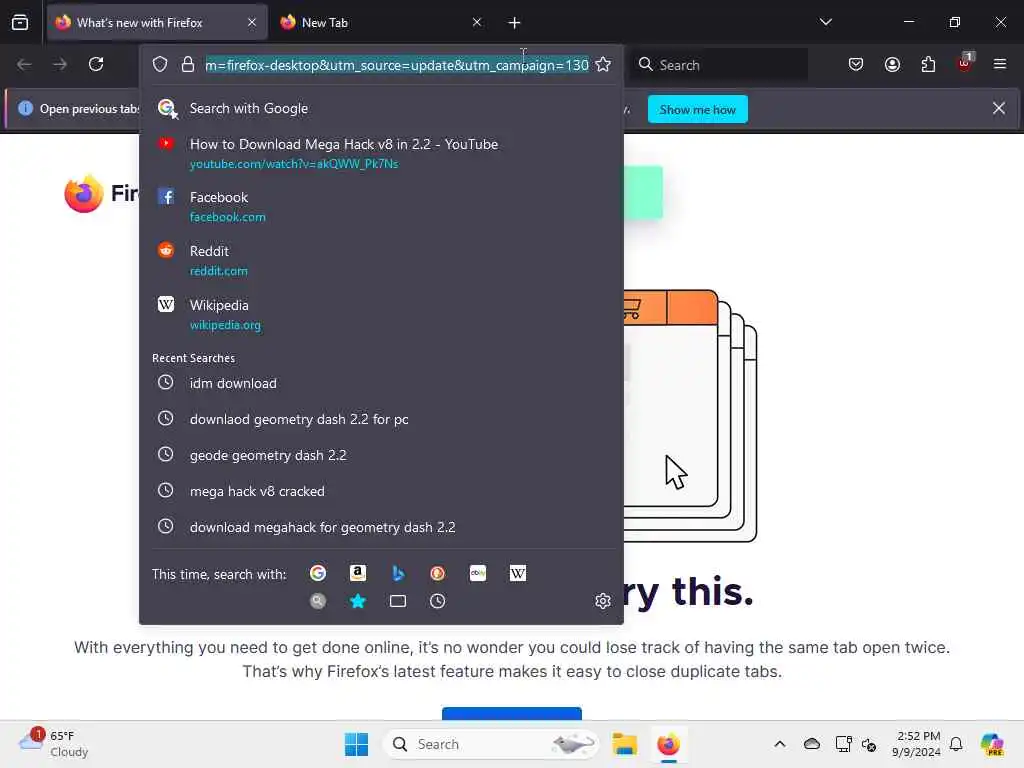This screenshot has width=1024, height=768.
Task: Go forward to next page
Action: pyautogui.click(x=60, y=64)
